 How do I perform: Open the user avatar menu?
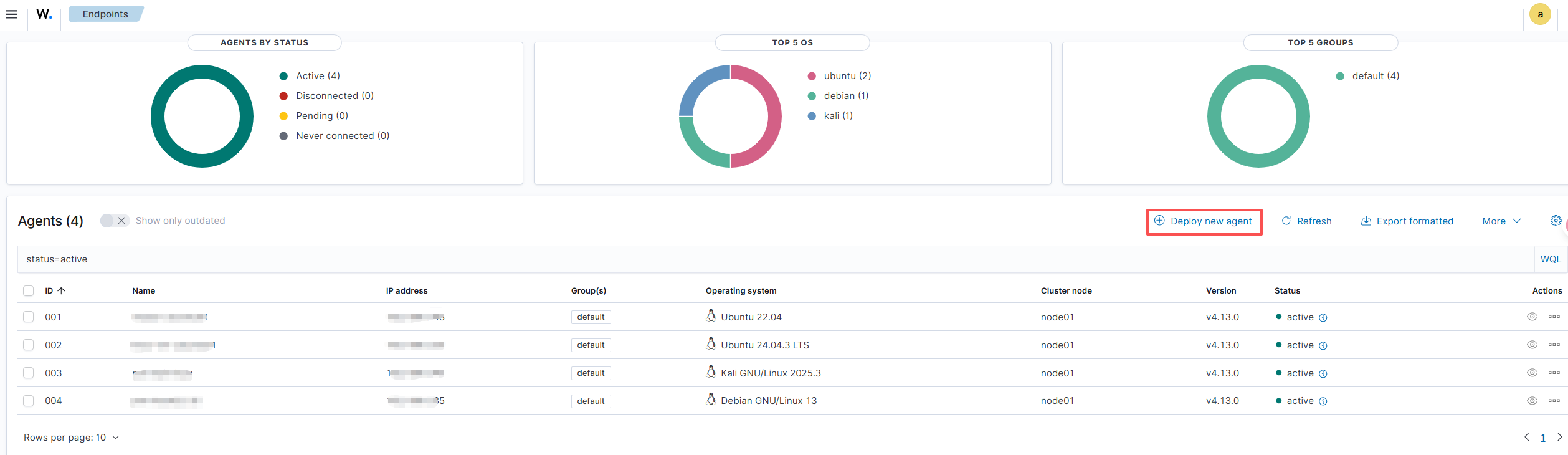coord(1540,14)
